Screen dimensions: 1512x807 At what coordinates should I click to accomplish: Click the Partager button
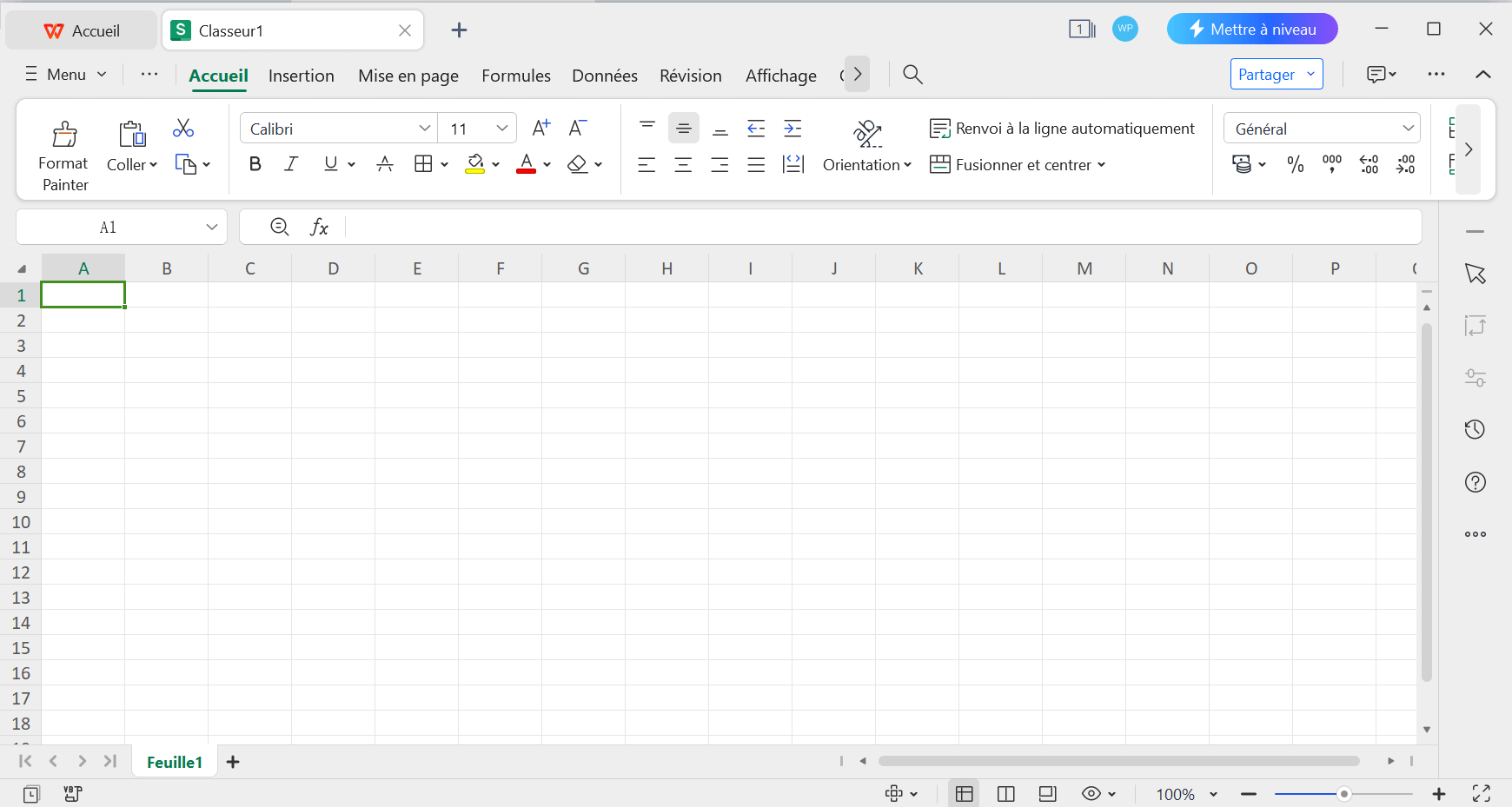coord(1266,75)
